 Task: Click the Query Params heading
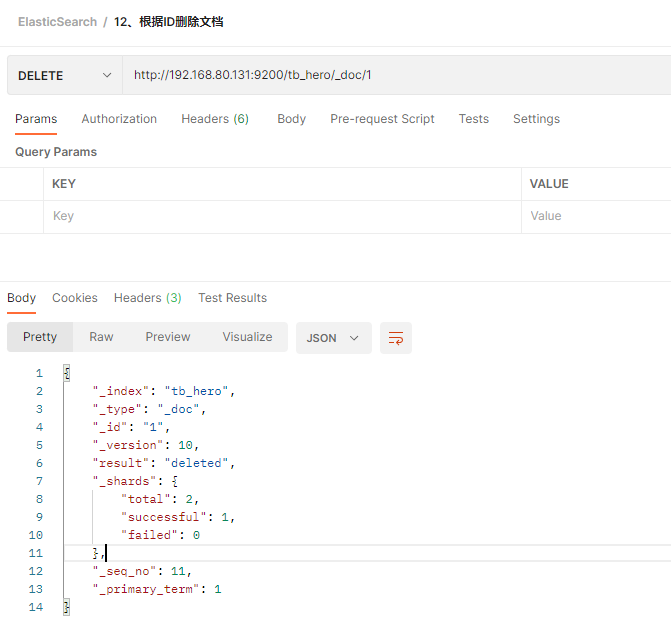click(x=56, y=152)
